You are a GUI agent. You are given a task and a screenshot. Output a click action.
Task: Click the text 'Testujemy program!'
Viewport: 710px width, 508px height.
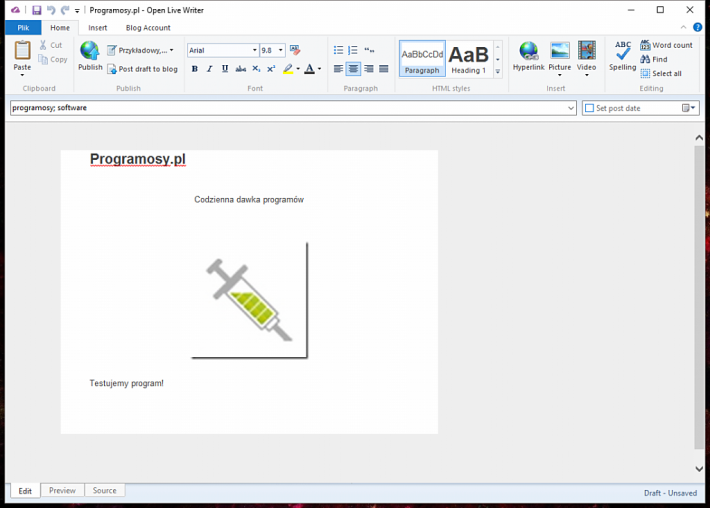click(126, 383)
